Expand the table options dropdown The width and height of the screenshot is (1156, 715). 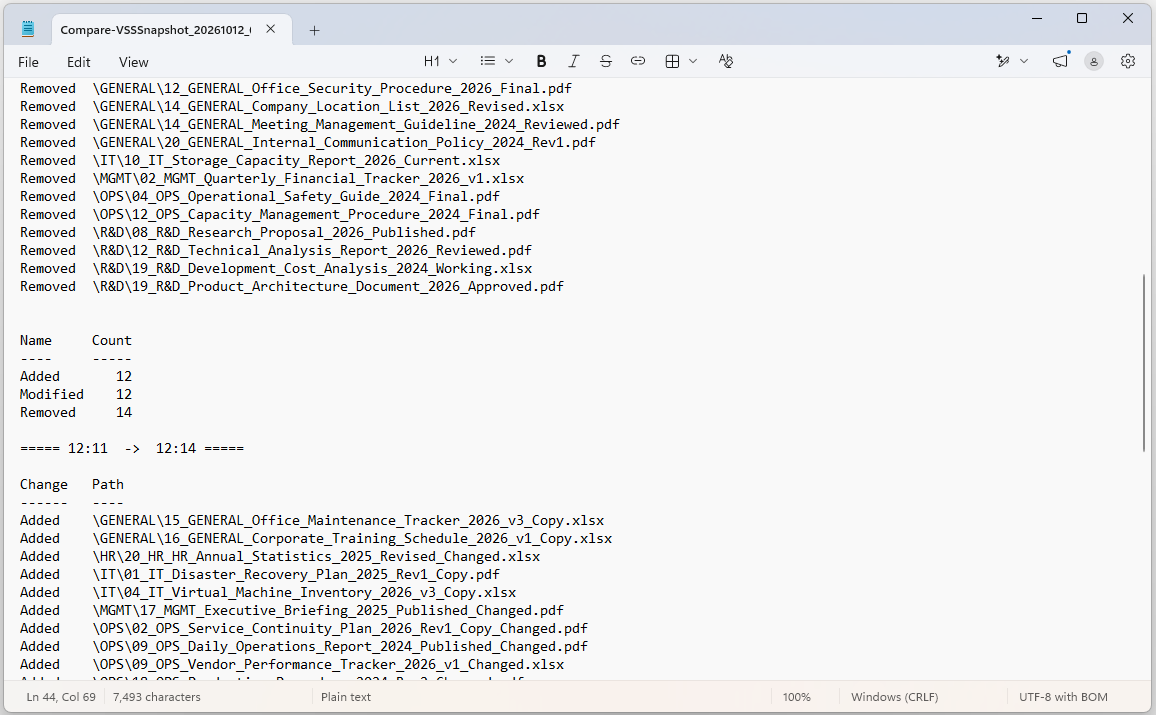click(693, 61)
